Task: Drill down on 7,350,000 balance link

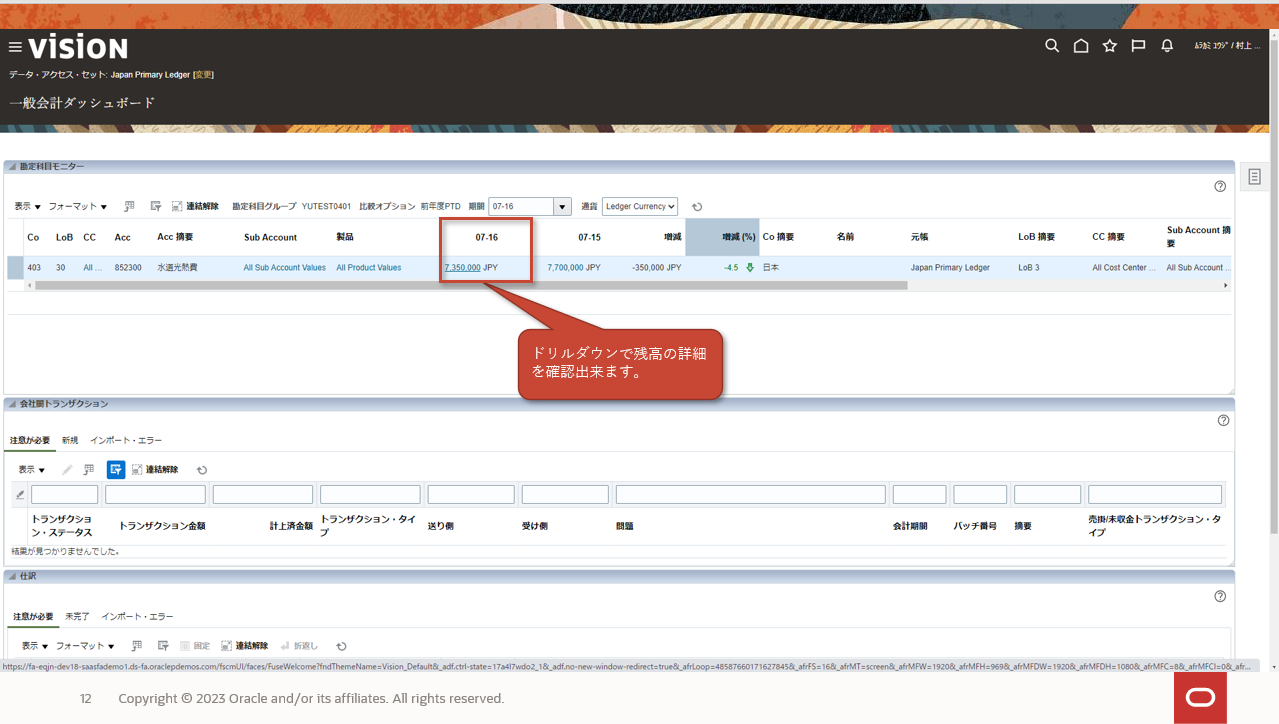Action: coord(462,268)
